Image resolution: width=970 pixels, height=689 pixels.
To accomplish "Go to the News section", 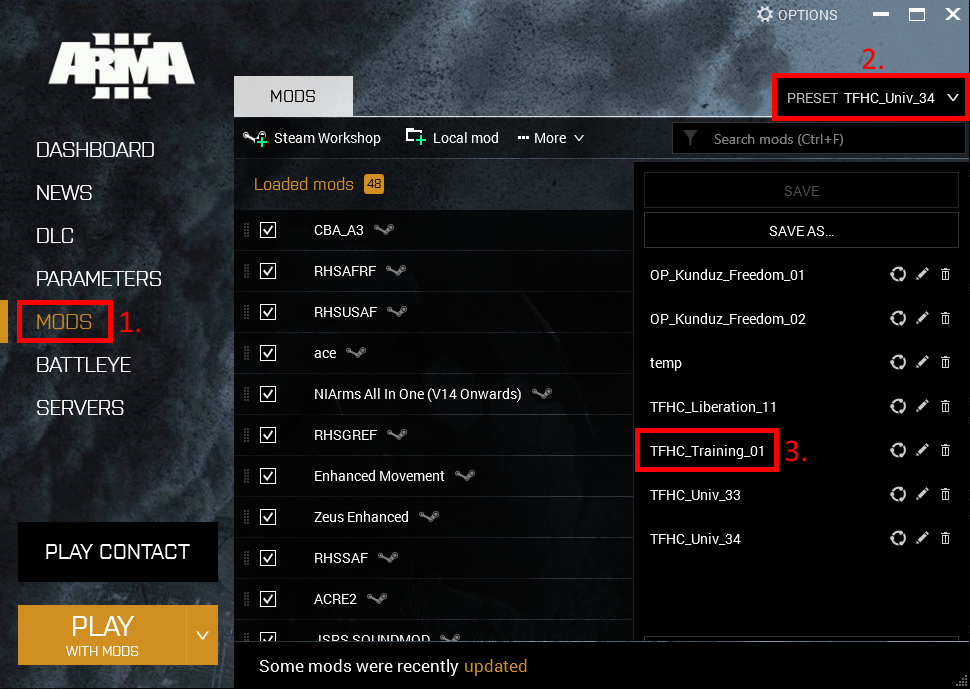I will [64, 193].
